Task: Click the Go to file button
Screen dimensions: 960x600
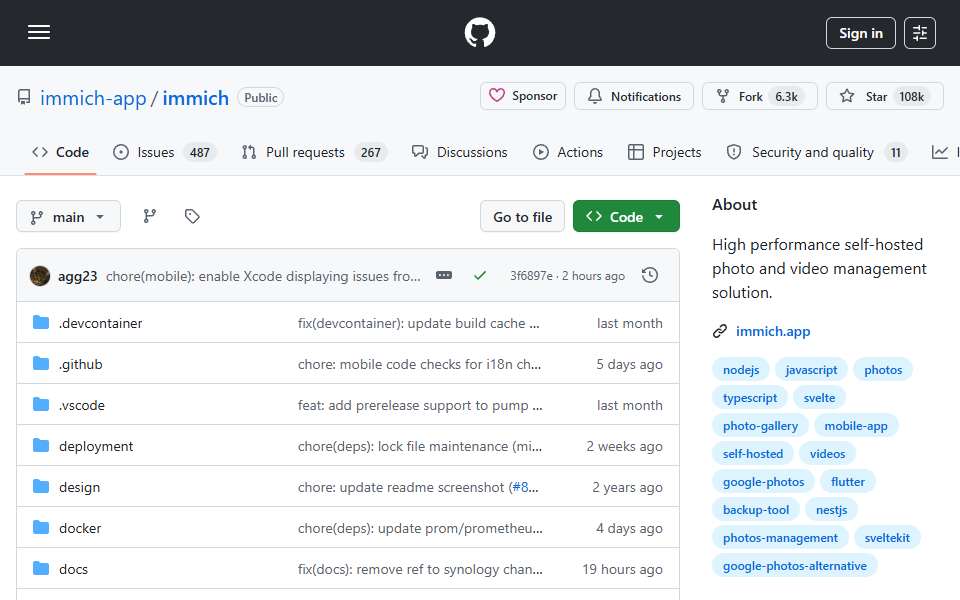Action: click(x=522, y=217)
